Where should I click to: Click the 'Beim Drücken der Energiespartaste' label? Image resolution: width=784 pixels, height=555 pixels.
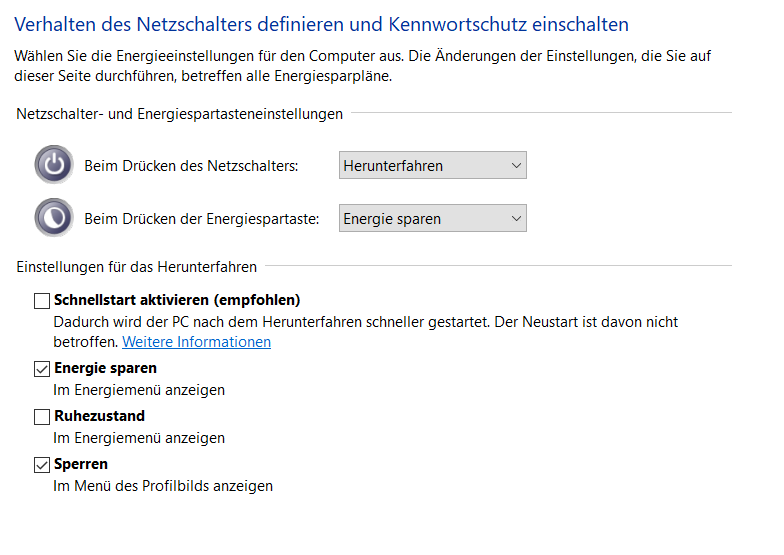(201, 219)
